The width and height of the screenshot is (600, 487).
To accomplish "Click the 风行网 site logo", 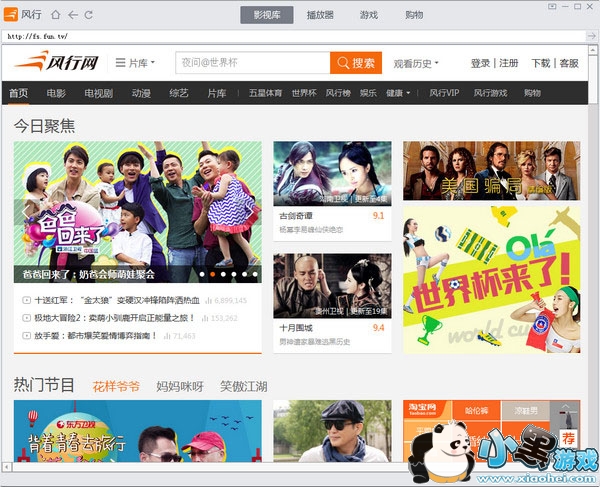I will click(57, 62).
